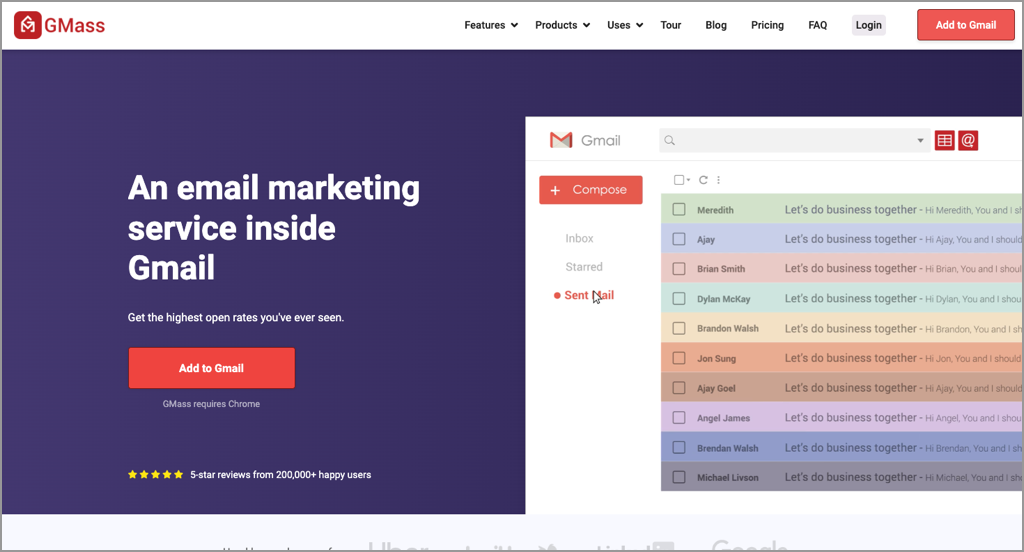Click Add to Gmail in header

[x=966, y=25]
